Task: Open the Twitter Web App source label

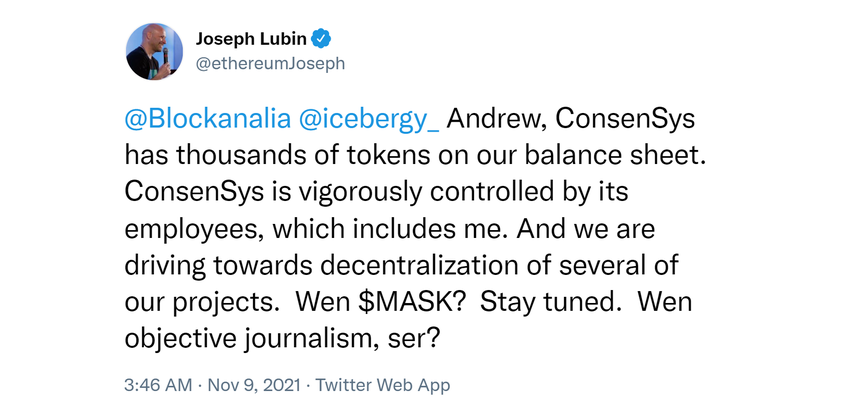Action: pos(383,386)
